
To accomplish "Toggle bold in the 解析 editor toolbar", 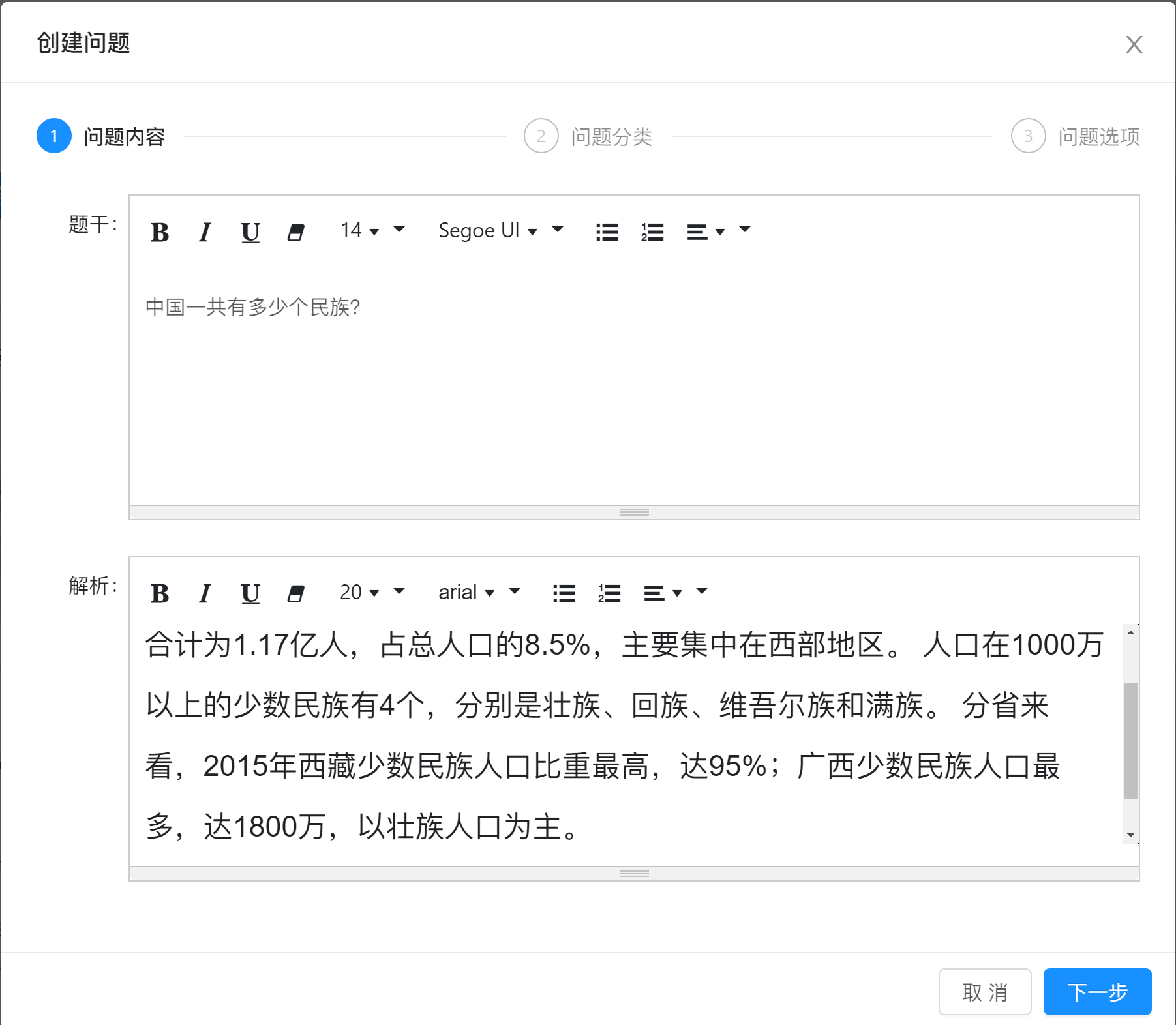I will (x=160, y=593).
